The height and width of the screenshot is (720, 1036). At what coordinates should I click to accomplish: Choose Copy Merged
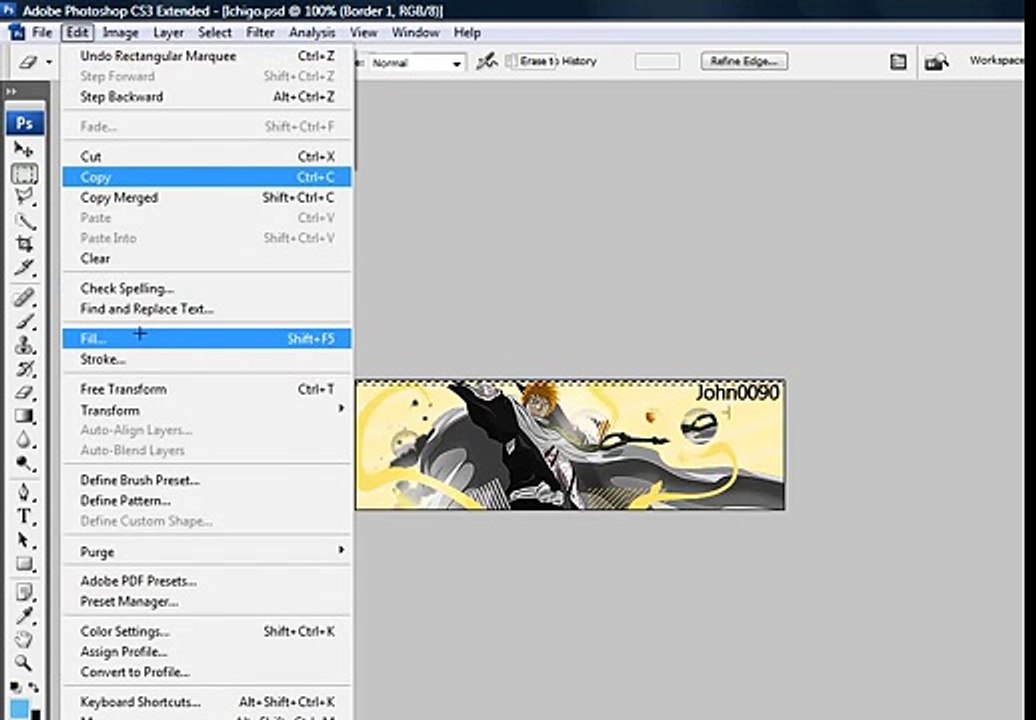(x=207, y=198)
